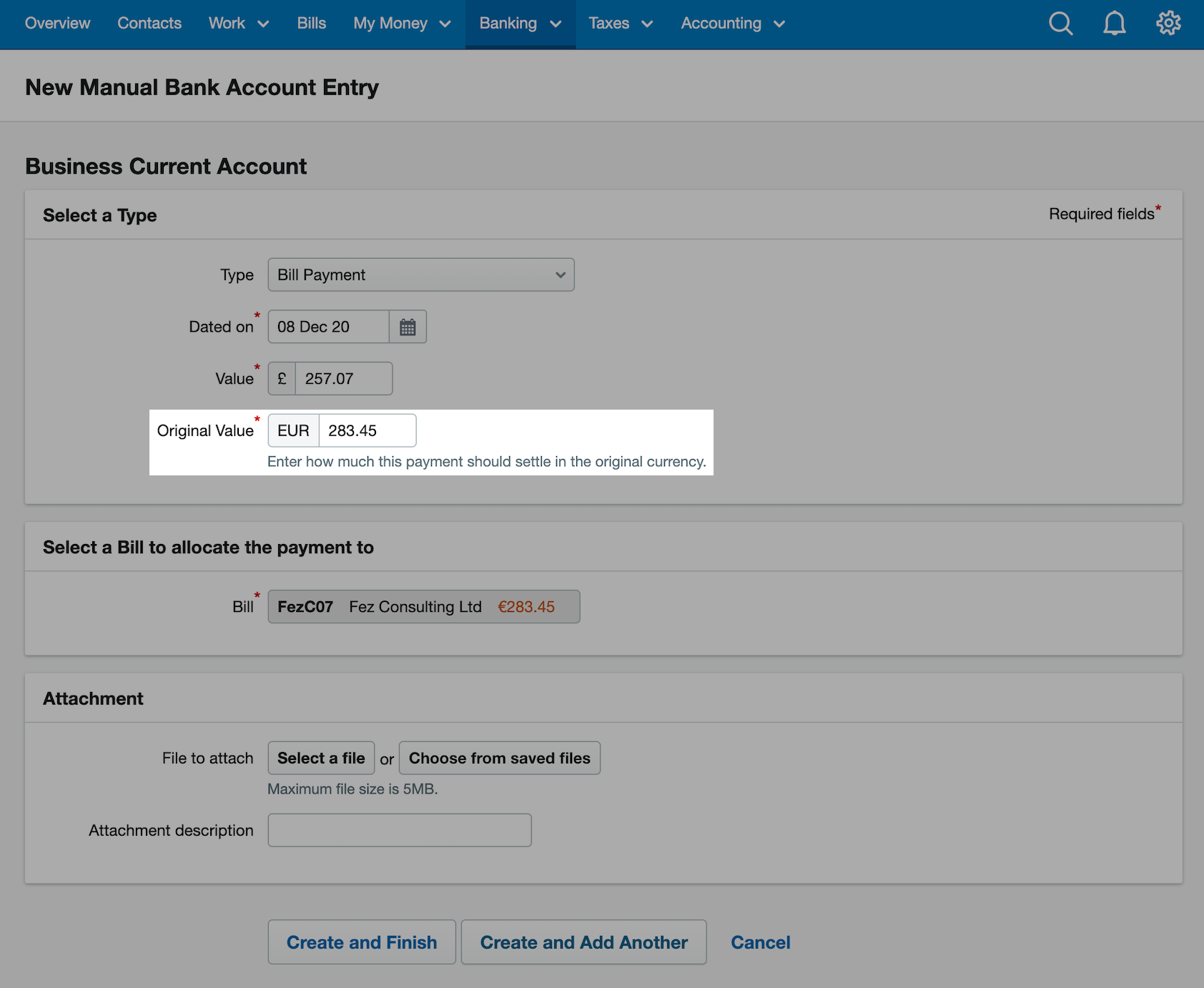Click Create and Add Another button
Image resolution: width=1204 pixels, height=988 pixels.
(584, 942)
